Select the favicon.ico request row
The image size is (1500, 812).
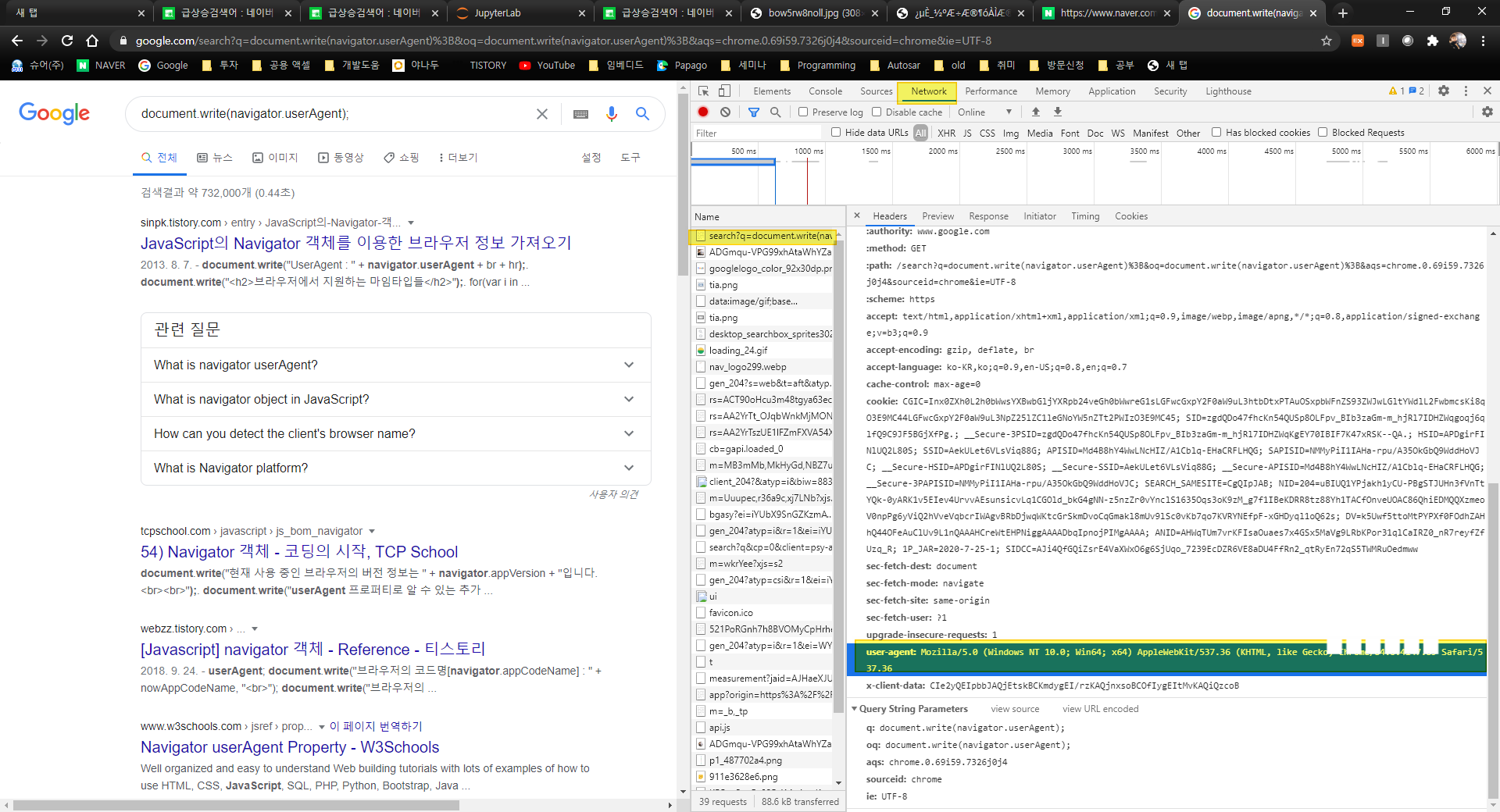pyautogui.click(x=764, y=613)
